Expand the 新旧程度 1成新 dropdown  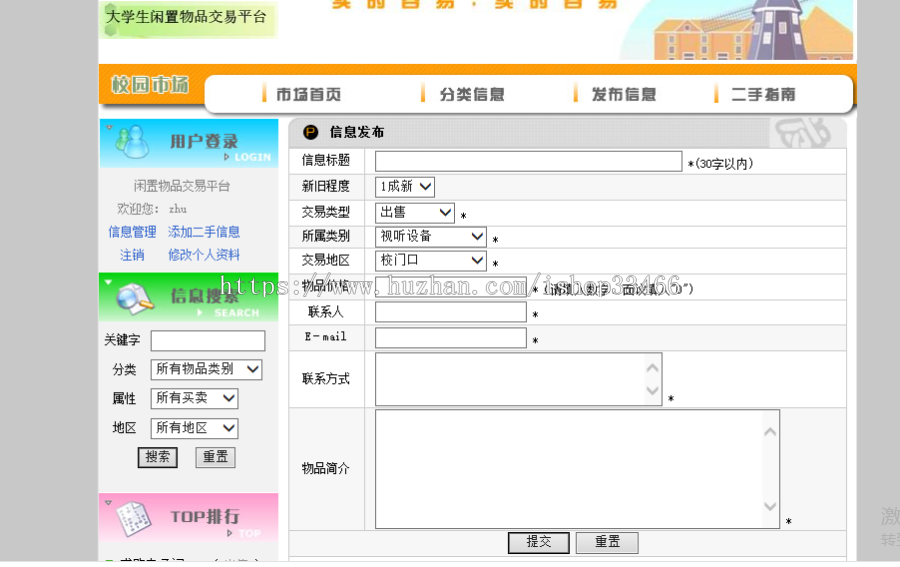(x=405, y=187)
